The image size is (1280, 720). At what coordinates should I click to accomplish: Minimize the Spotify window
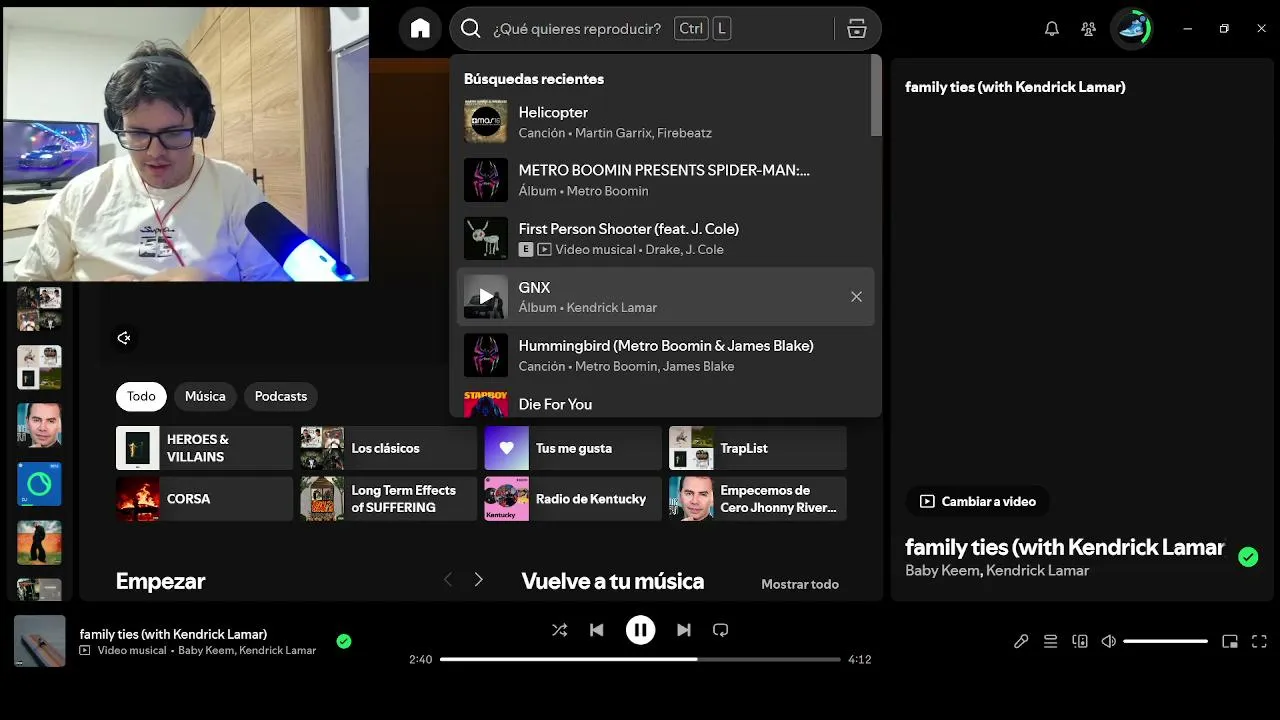point(1188,29)
